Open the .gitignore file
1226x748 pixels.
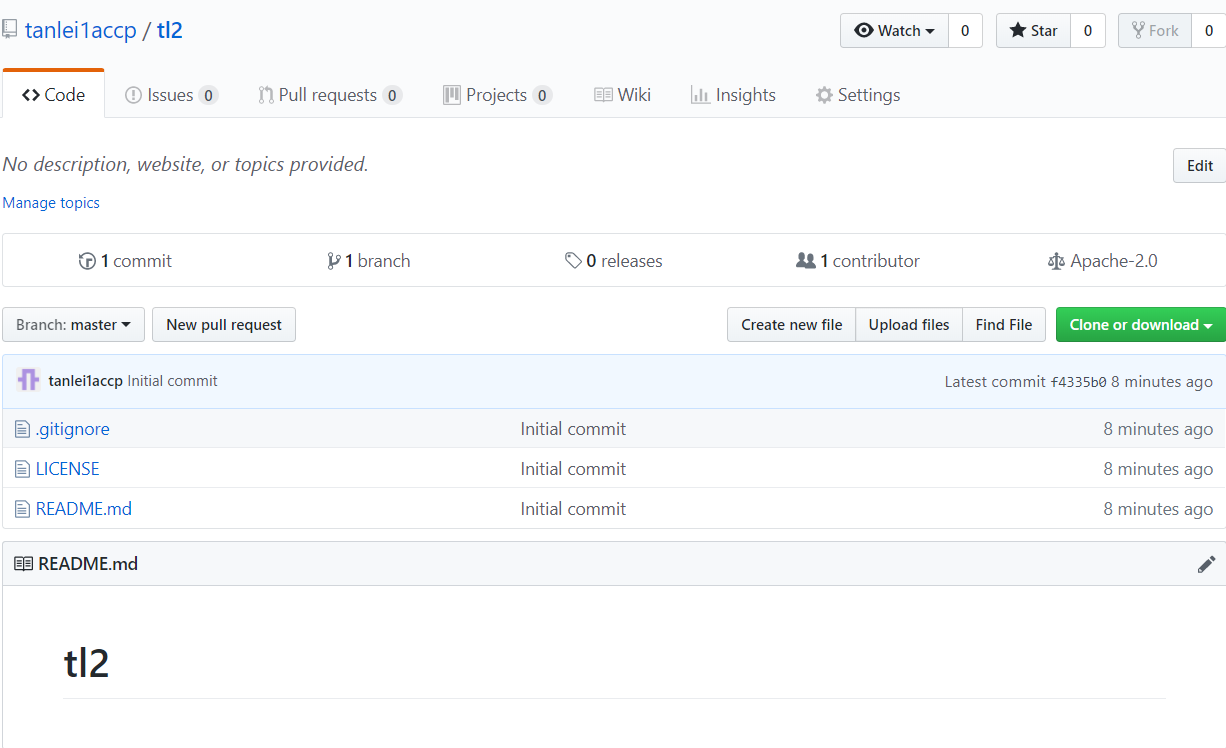[x=73, y=429]
